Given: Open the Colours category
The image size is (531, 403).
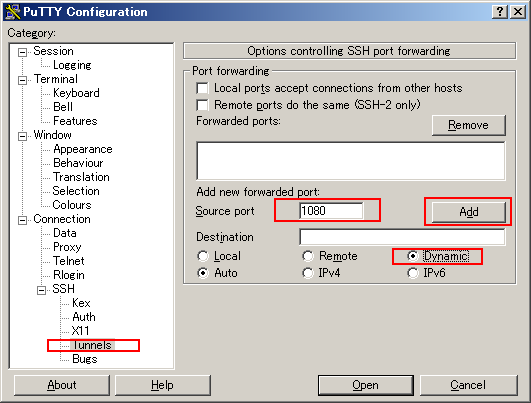Looking at the screenshot, I should pos(72,205).
